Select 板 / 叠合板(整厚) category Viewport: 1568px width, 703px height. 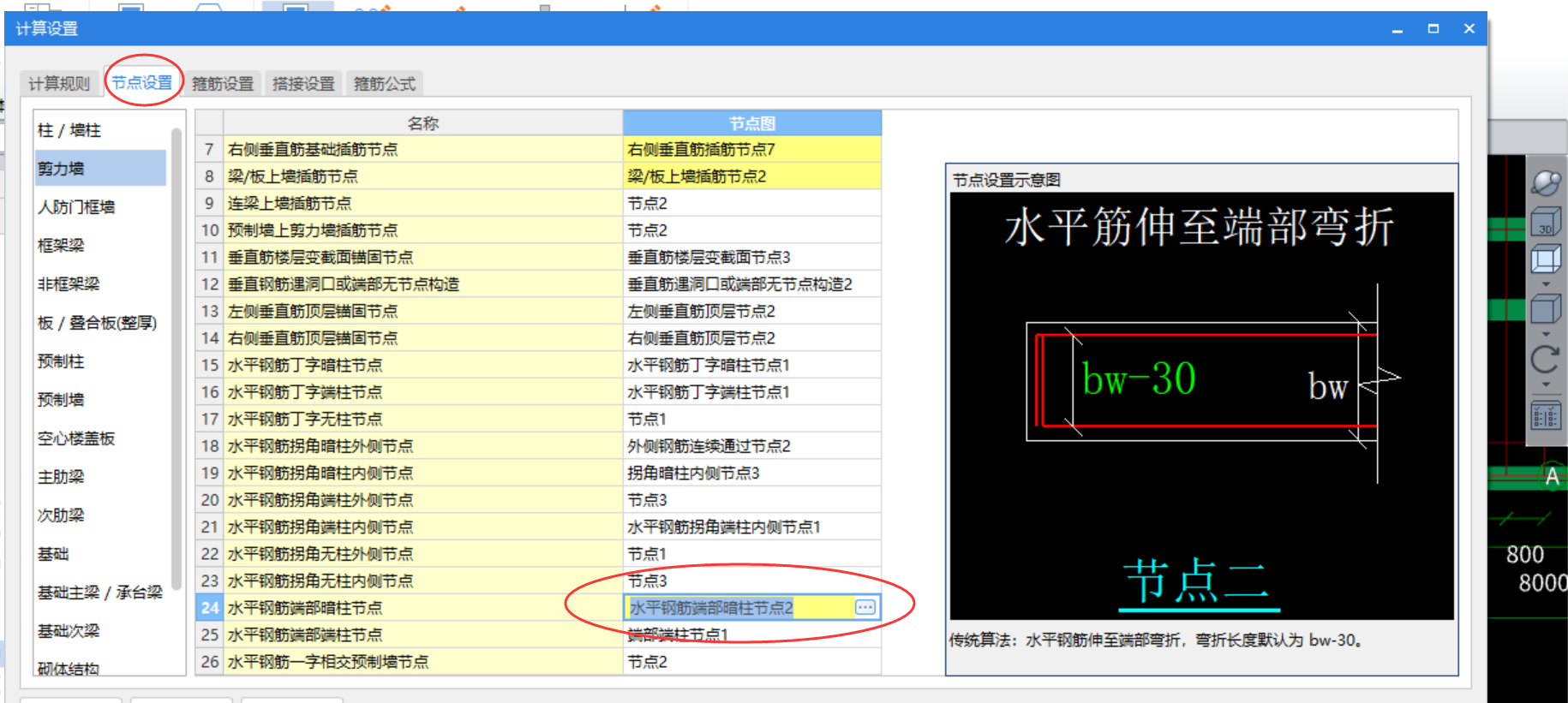(x=100, y=323)
